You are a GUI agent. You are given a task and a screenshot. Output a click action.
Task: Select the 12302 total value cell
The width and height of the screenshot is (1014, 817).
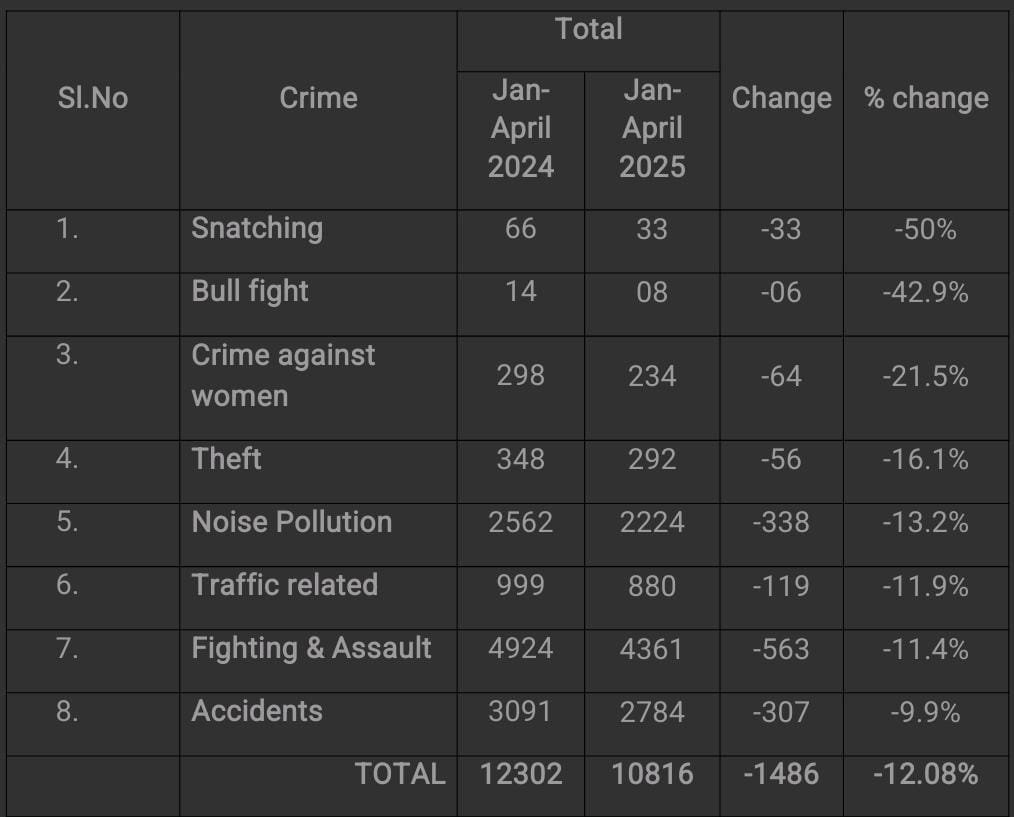click(x=521, y=773)
